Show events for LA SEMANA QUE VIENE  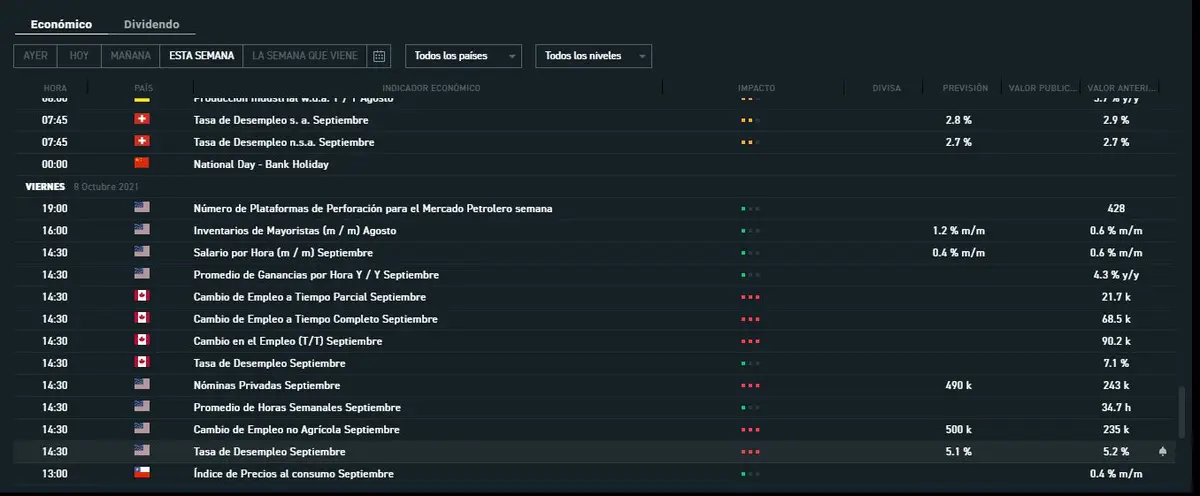click(x=305, y=56)
